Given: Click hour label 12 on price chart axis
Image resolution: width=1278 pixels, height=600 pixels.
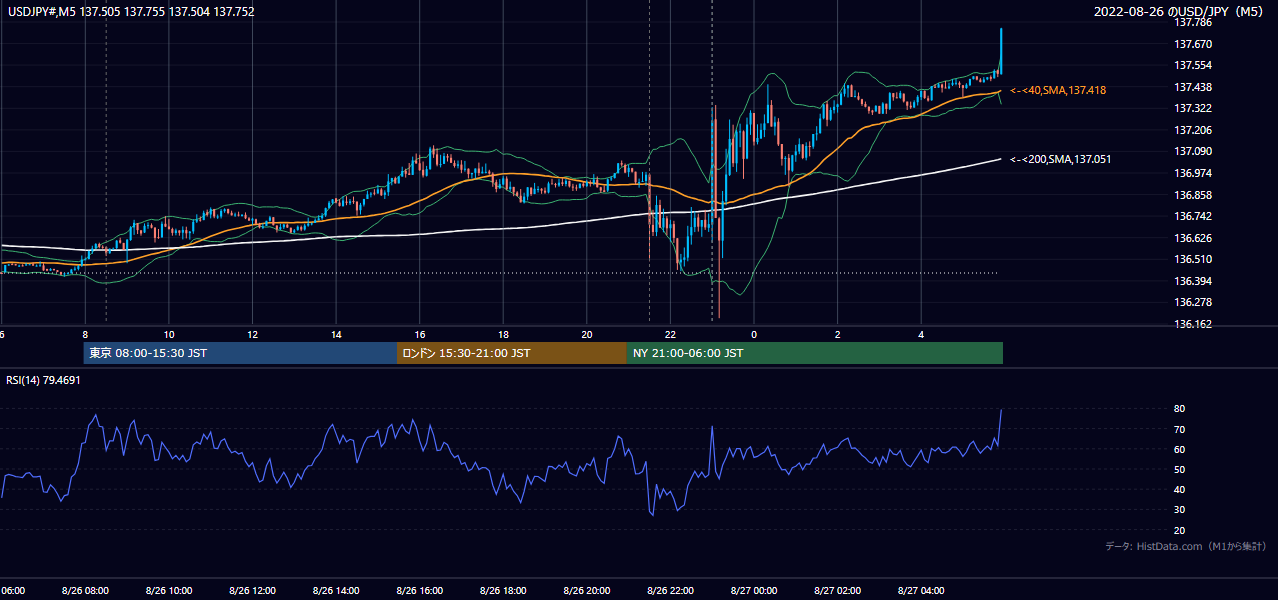Looking at the screenshot, I should click(252, 335).
